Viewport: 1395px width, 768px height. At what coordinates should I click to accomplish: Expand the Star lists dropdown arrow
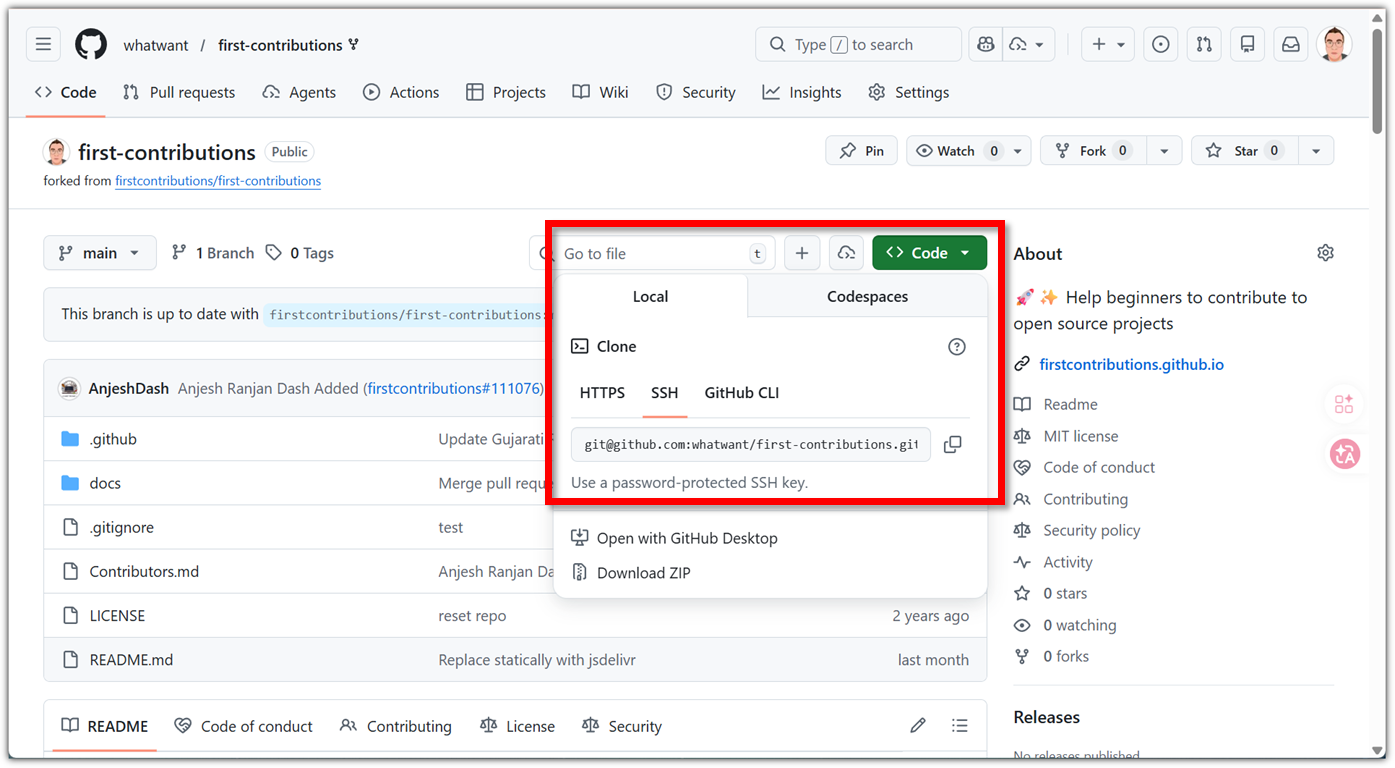tap(1316, 151)
